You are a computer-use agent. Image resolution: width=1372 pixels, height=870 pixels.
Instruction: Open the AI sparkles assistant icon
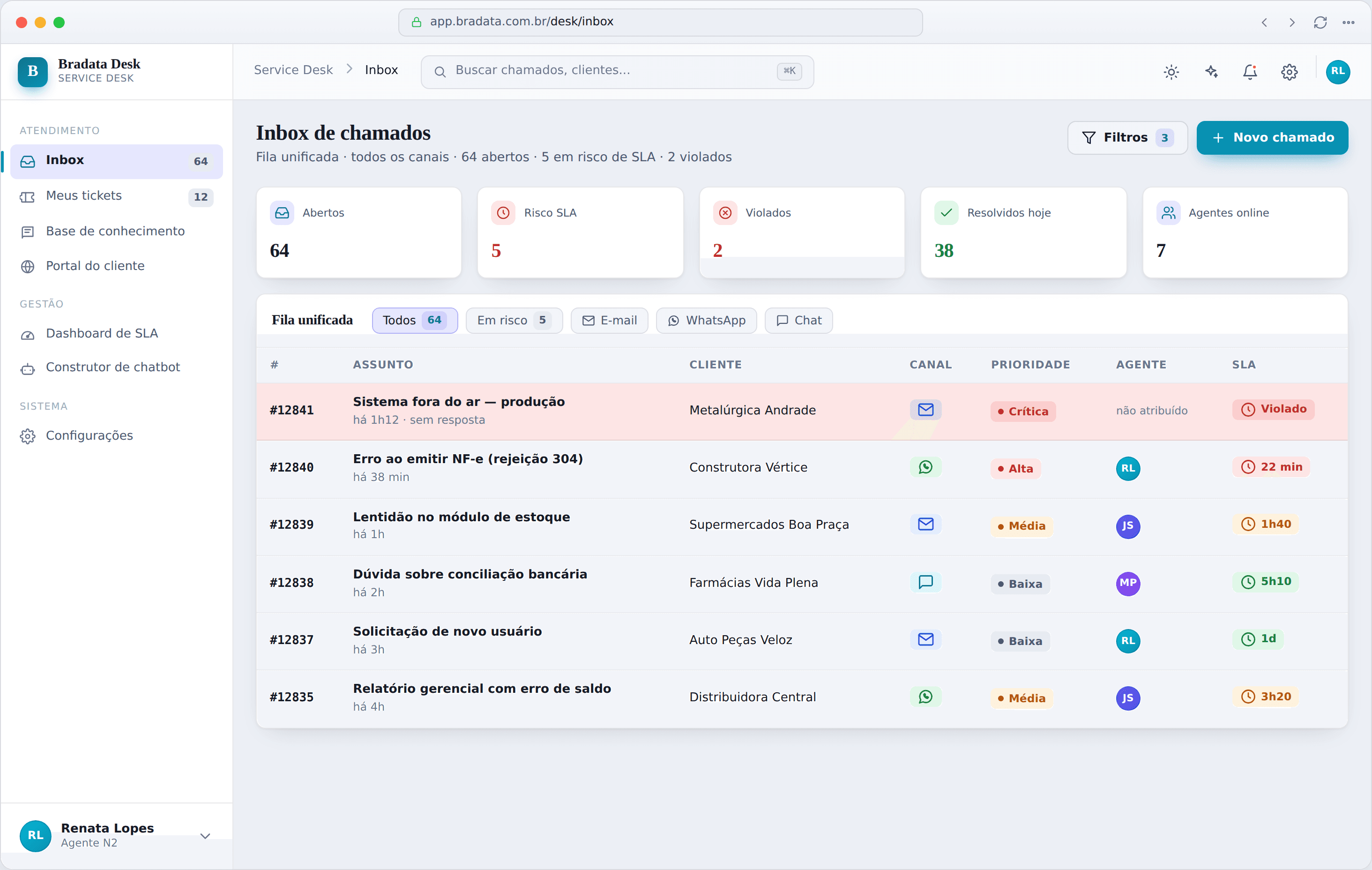(1211, 72)
